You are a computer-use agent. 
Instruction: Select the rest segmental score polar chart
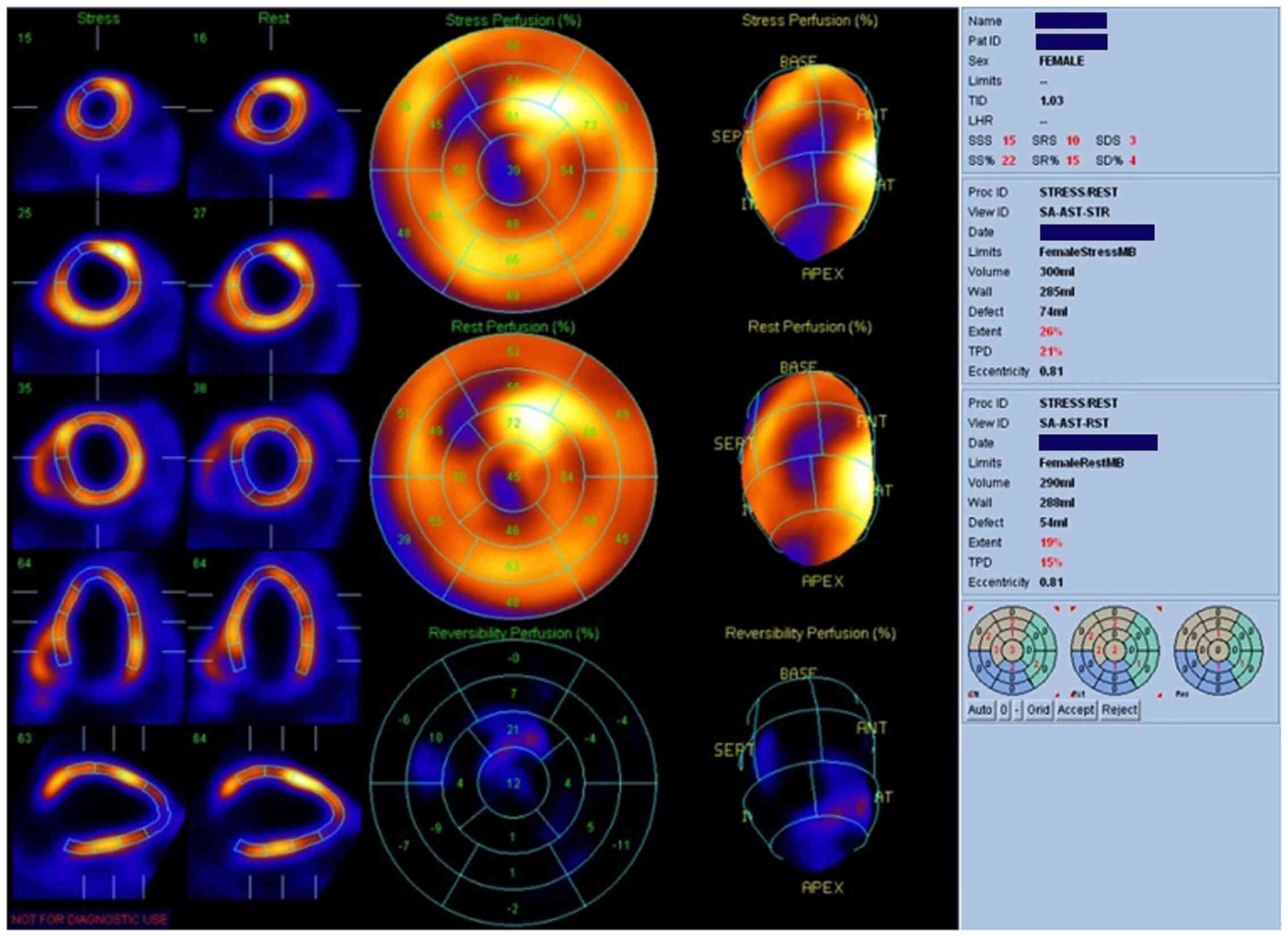click(1114, 650)
